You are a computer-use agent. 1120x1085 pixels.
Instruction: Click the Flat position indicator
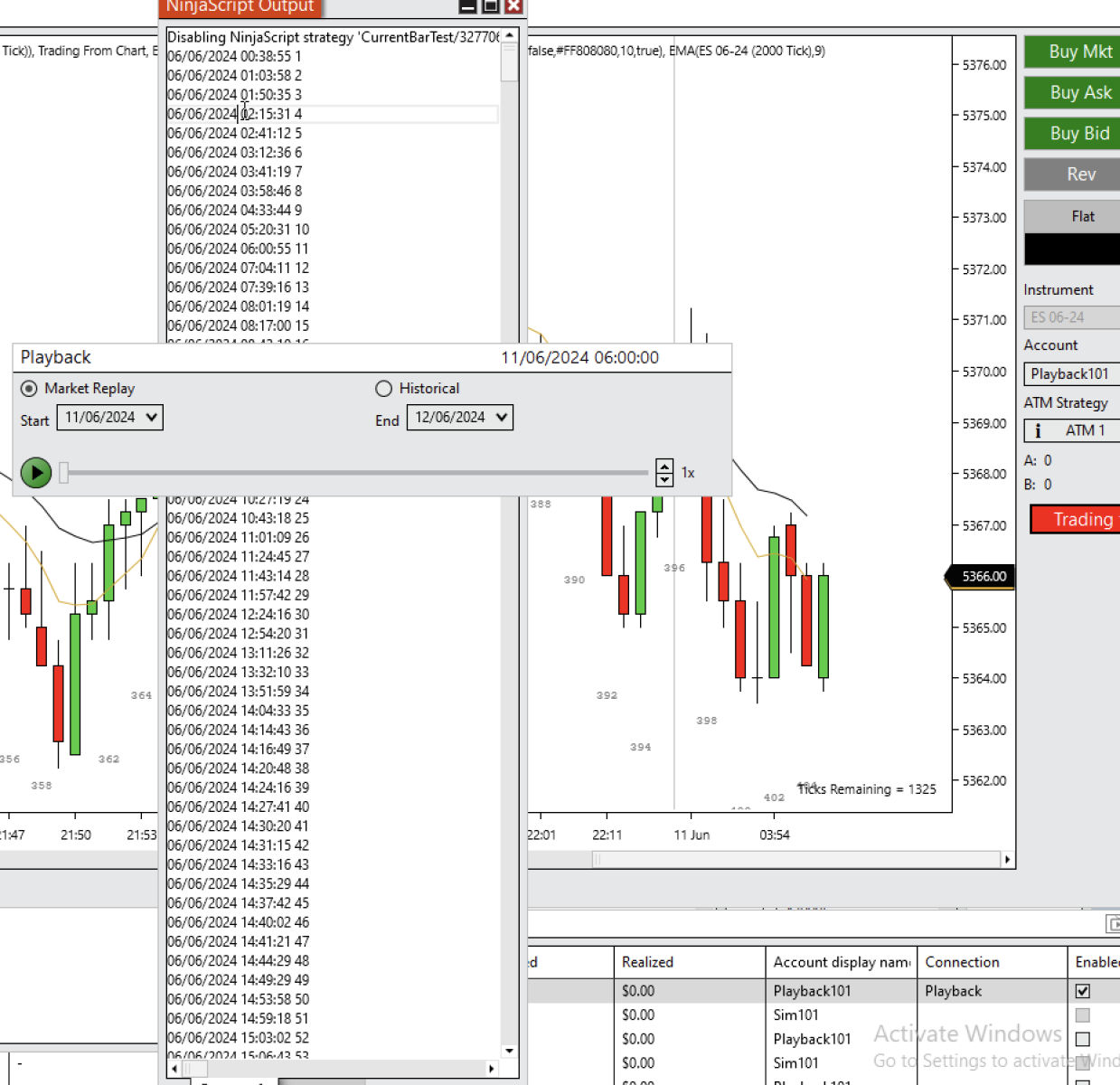click(1073, 216)
